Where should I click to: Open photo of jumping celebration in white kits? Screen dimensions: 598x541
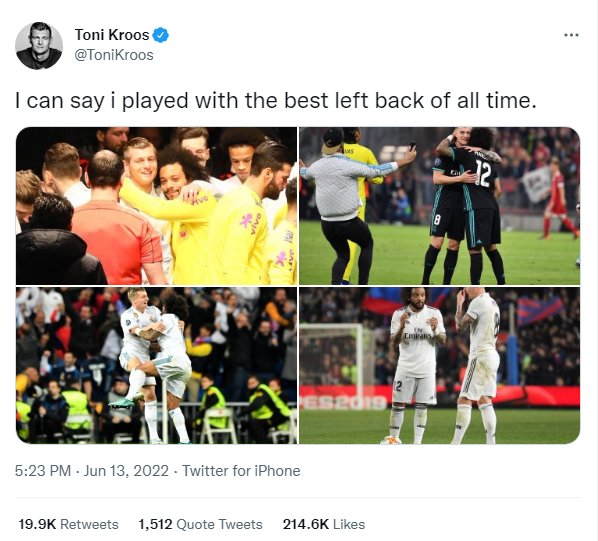coord(156,365)
